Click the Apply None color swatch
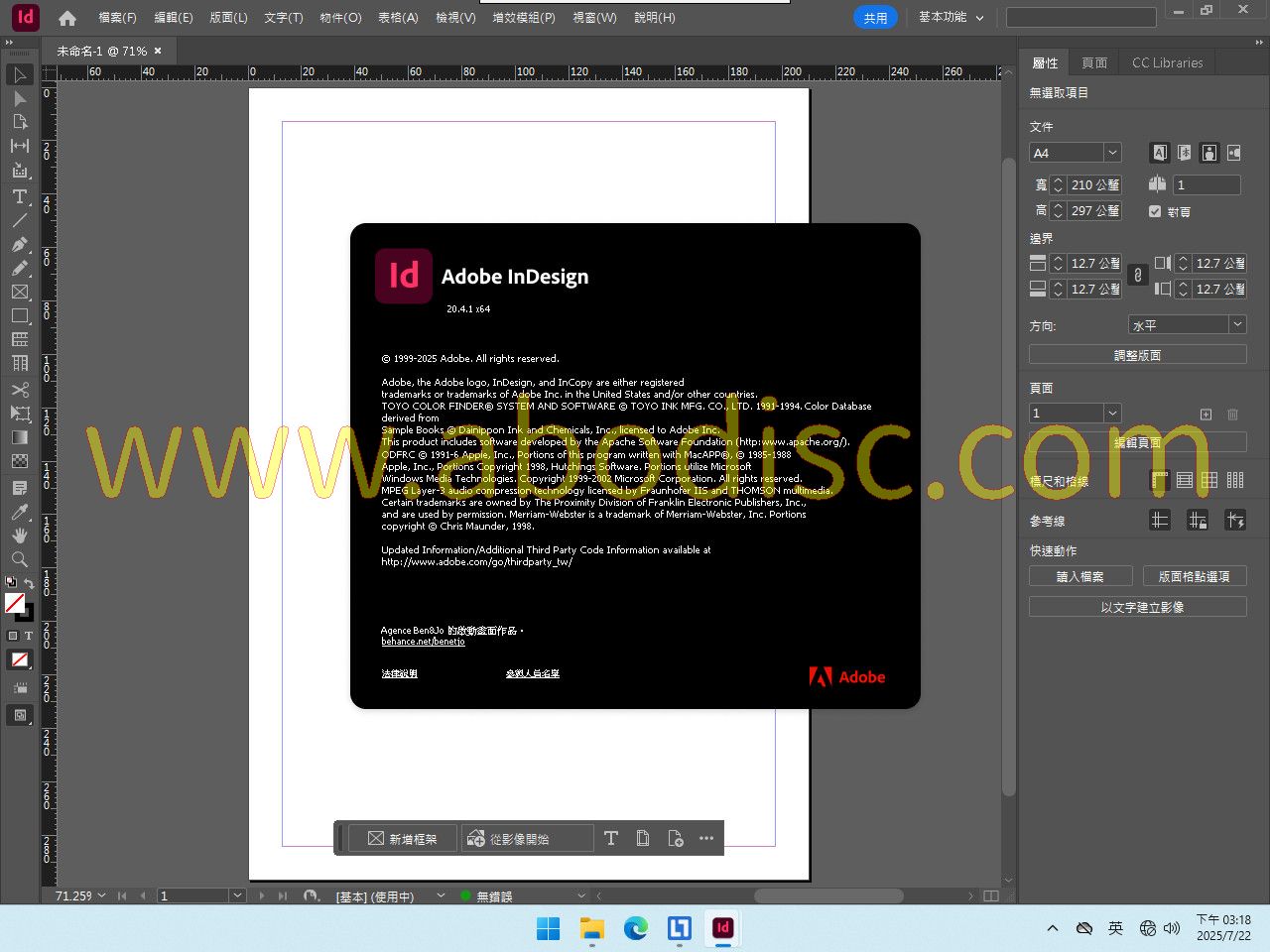 point(20,659)
